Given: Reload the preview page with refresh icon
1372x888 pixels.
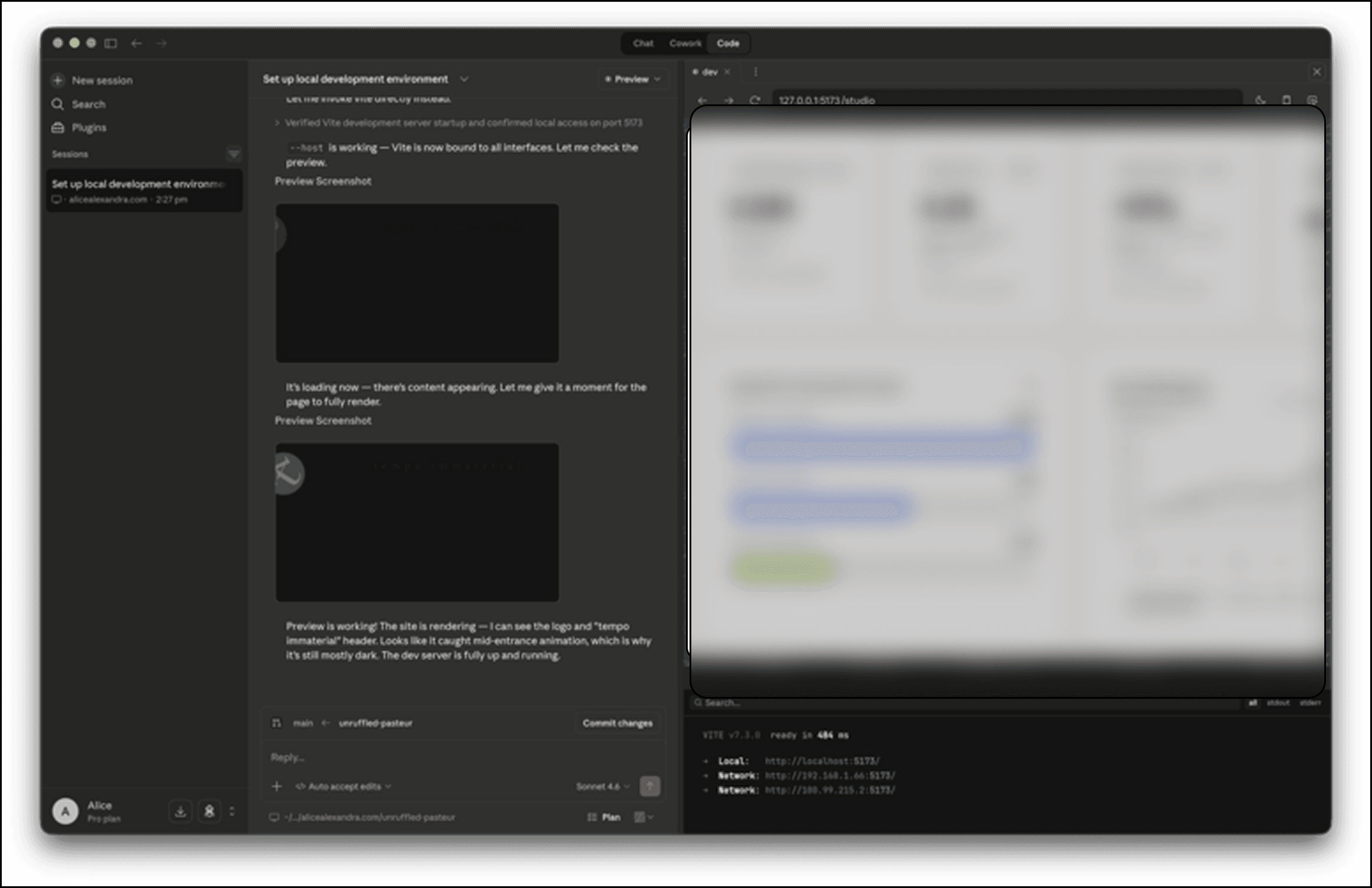Looking at the screenshot, I should [754, 100].
